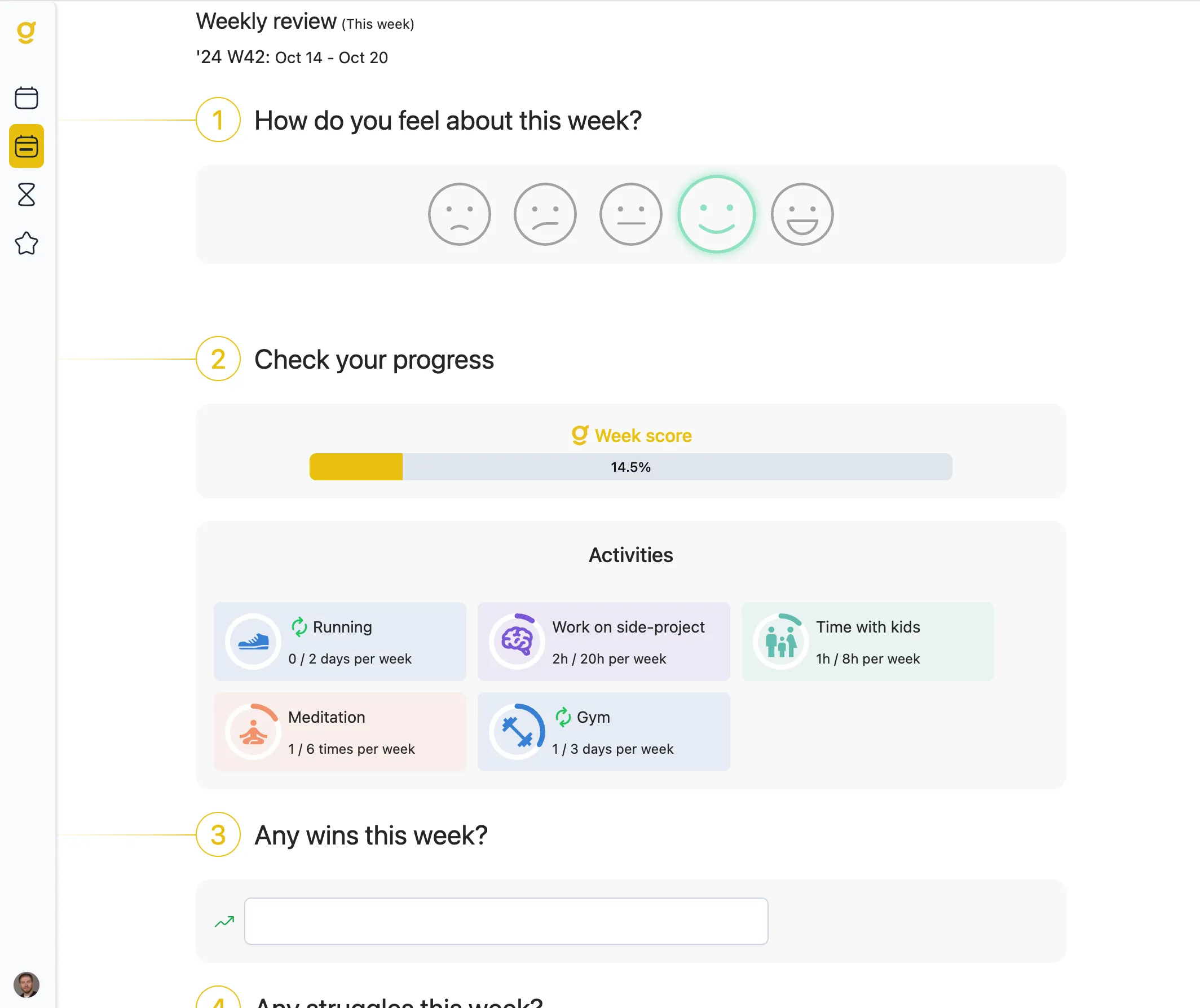Click the weekly review tab indicator
The width and height of the screenshot is (1200, 1008).
(x=27, y=146)
